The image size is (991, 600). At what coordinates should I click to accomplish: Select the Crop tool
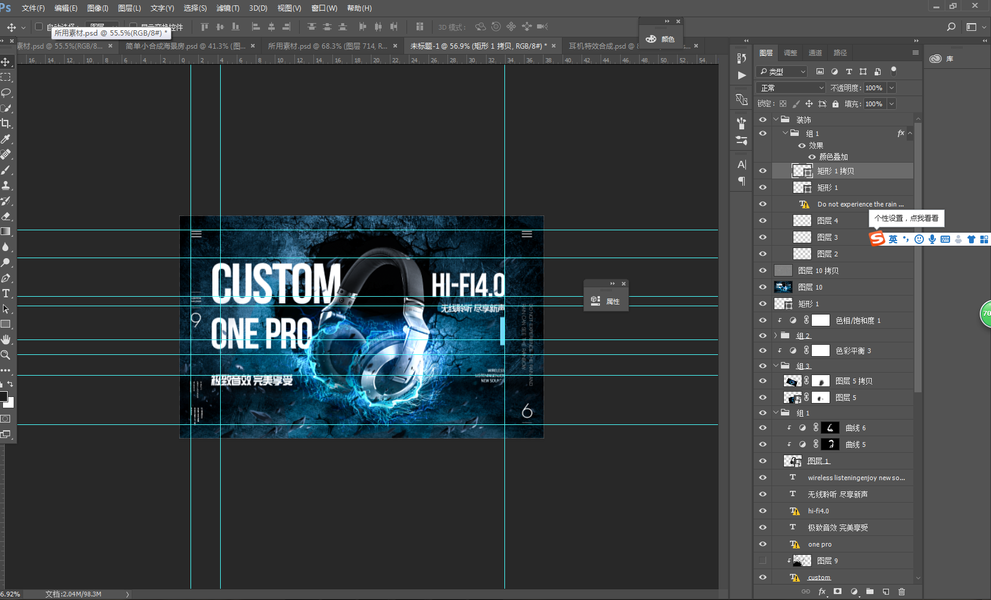[x=6, y=123]
